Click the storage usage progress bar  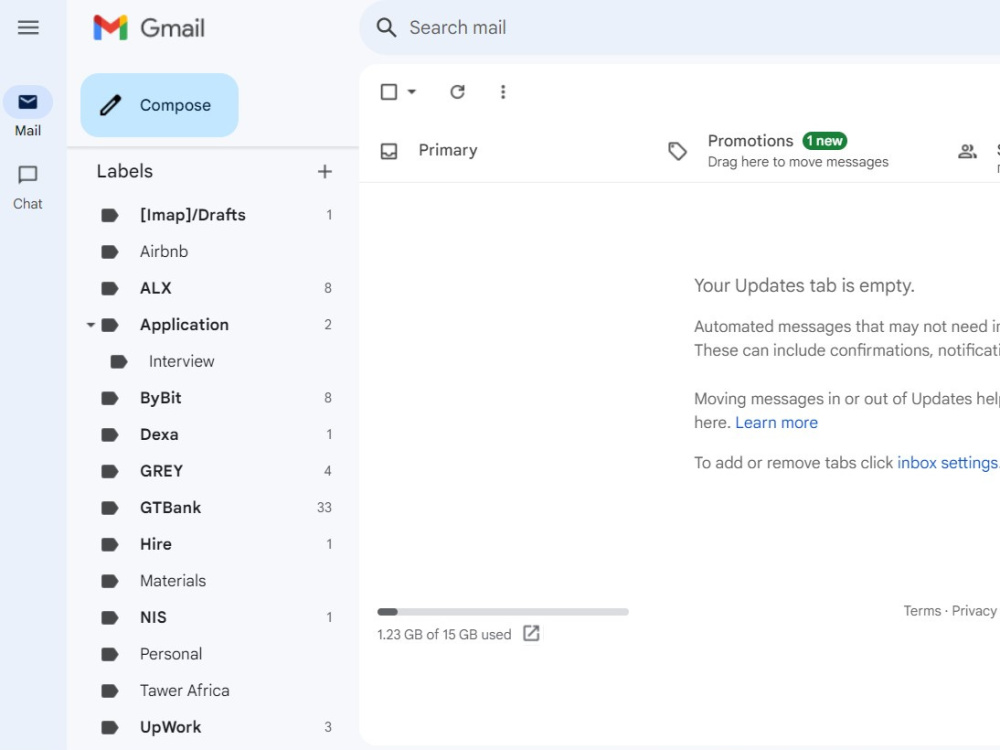(503, 612)
